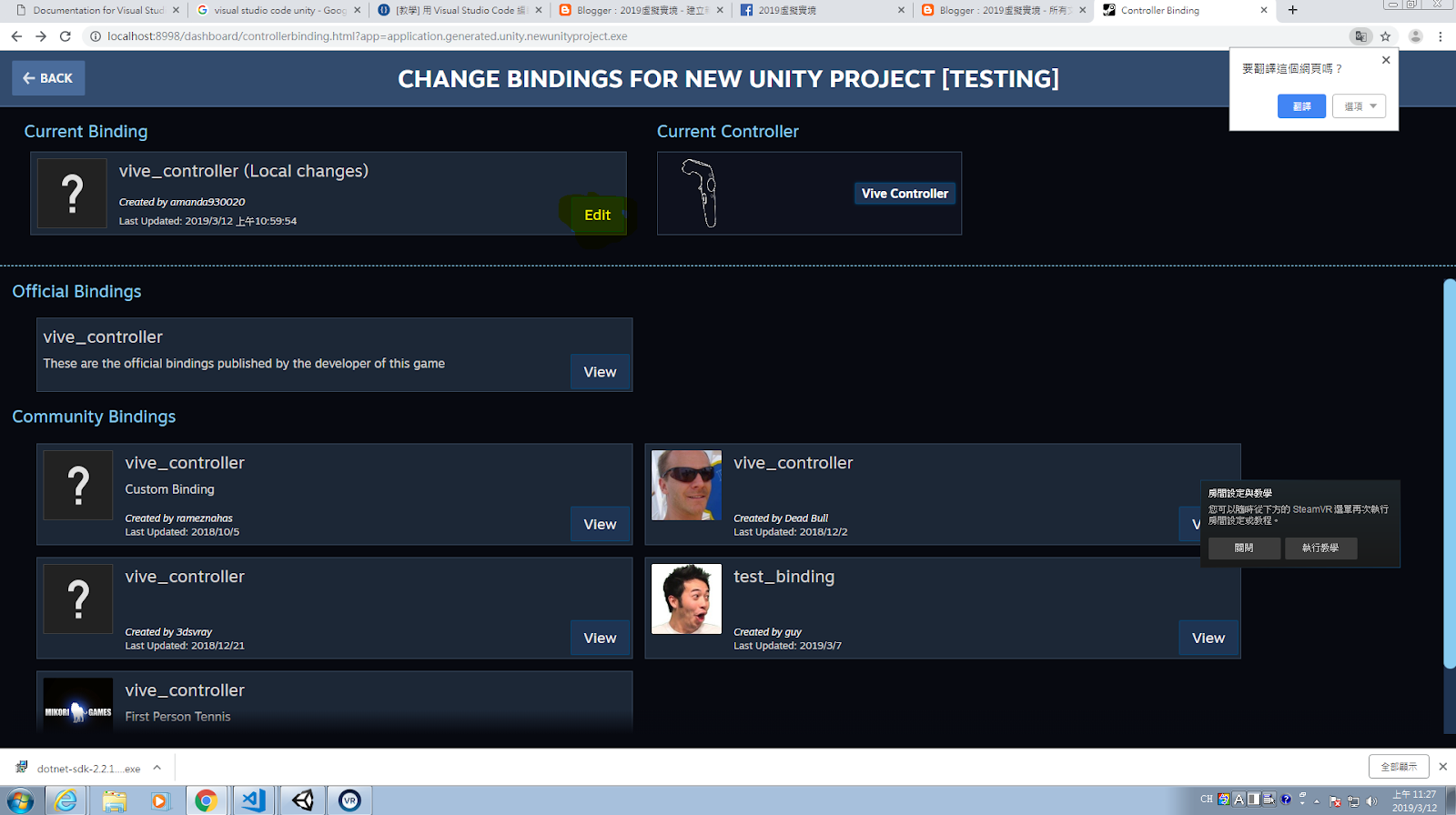Click the Vive Controller label button
Viewport: 1456px width, 815px height.
(x=905, y=194)
